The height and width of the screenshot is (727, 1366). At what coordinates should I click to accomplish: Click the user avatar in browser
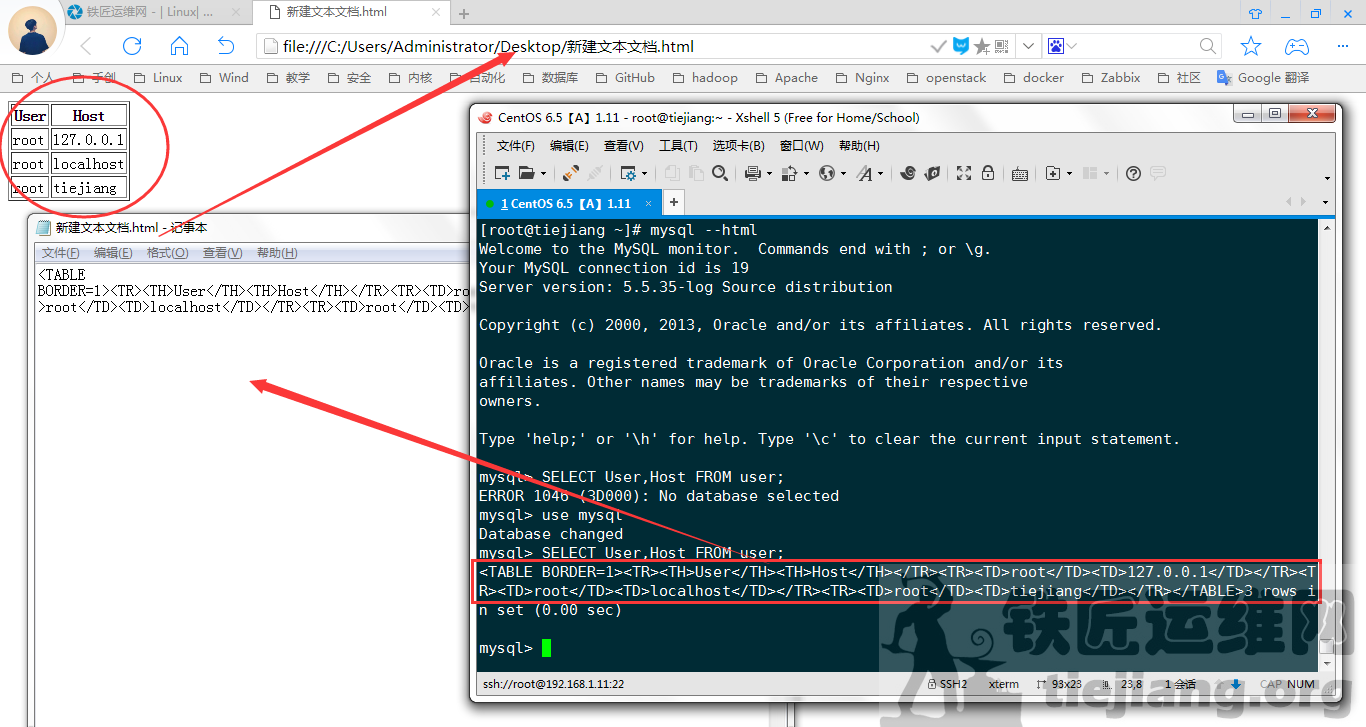point(33,30)
